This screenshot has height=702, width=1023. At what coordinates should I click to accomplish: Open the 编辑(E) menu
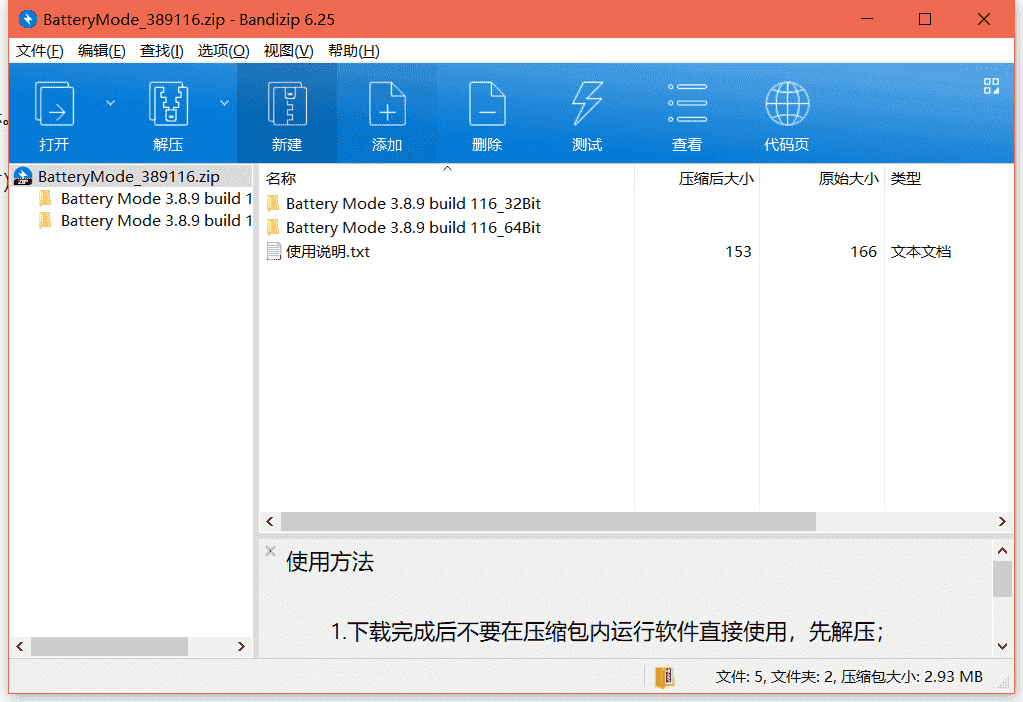coord(101,51)
